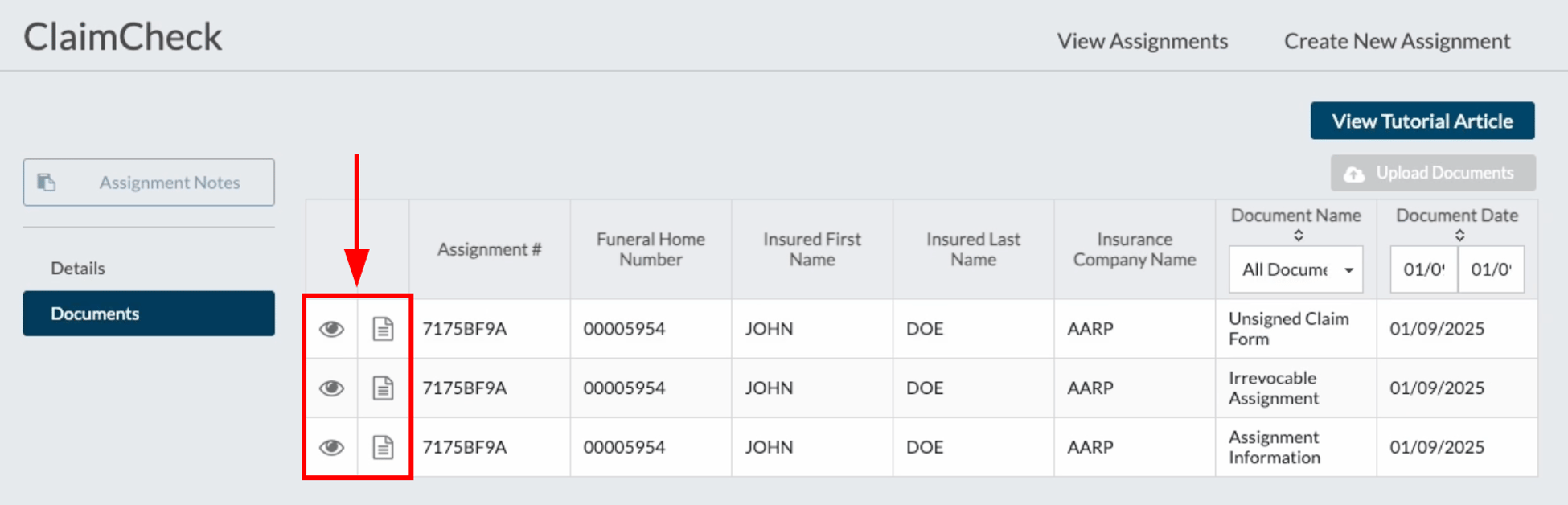The height and width of the screenshot is (505, 1568).
Task: Click the clipboard icon beside Assignment Notes
Action: 47,182
